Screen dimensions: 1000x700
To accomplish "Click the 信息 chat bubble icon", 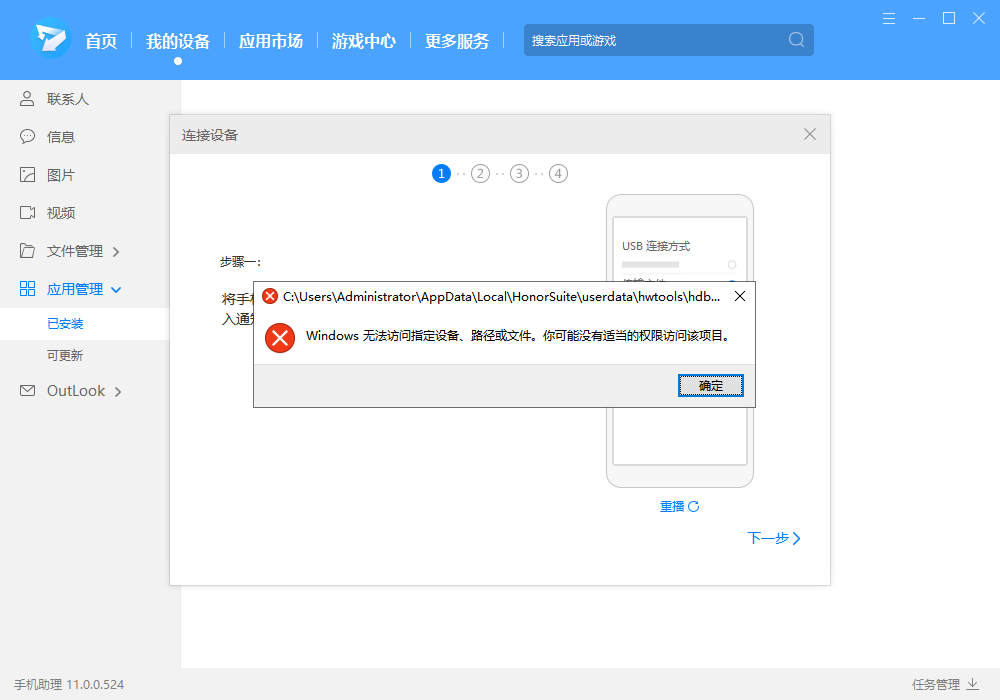I will 27,136.
